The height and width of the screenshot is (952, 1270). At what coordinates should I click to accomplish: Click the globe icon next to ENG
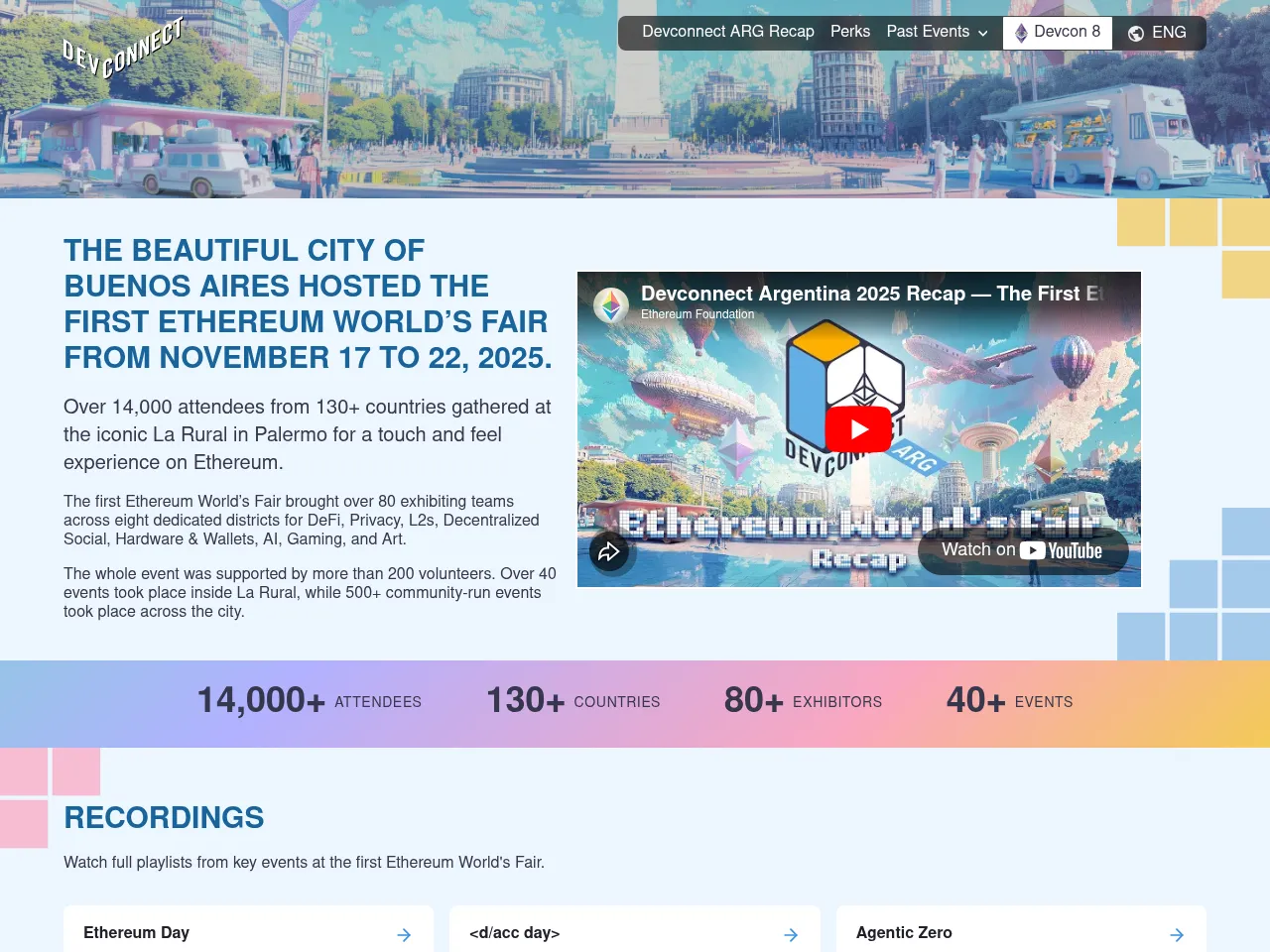point(1135,33)
